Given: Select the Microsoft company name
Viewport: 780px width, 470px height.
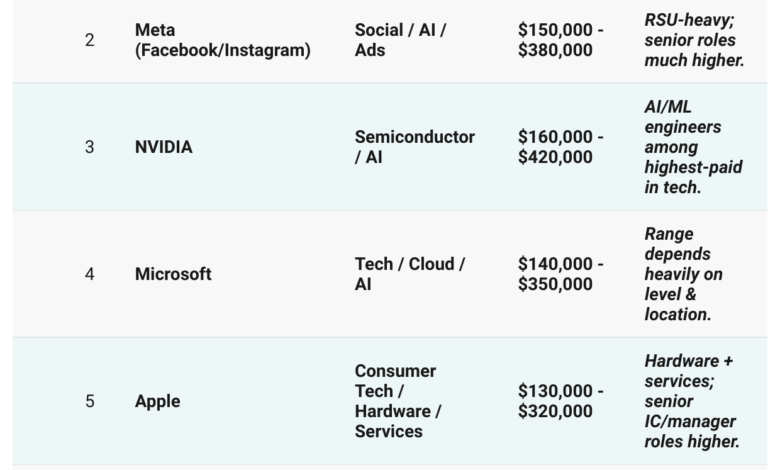Looking at the screenshot, I should (173, 274).
